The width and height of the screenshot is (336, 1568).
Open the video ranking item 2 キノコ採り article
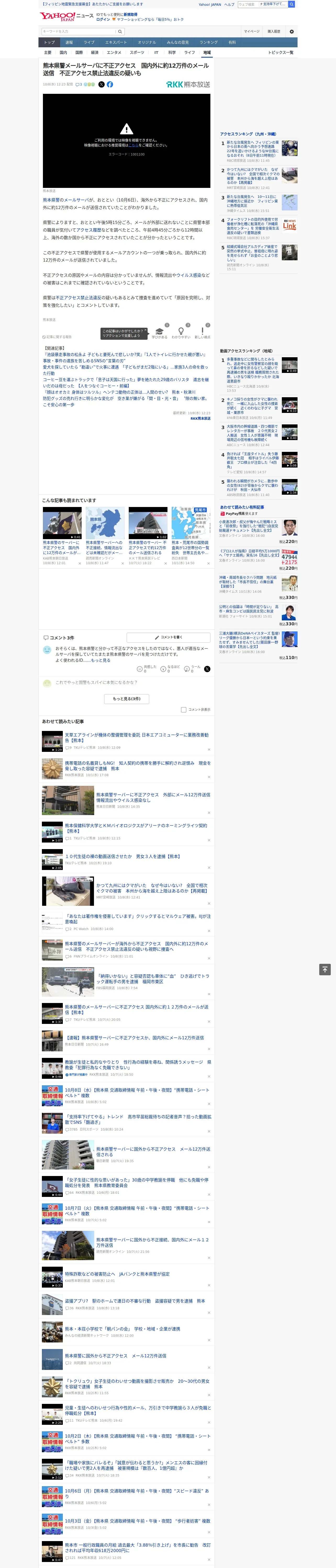point(253,406)
